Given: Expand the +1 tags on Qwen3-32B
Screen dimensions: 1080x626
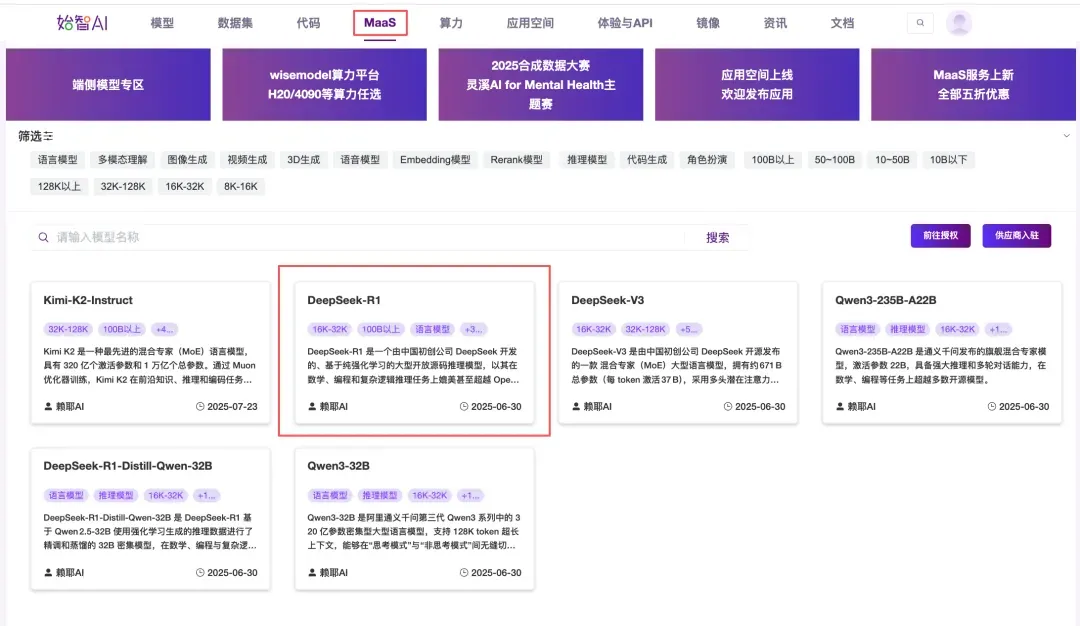Looking at the screenshot, I should click(470, 495).
